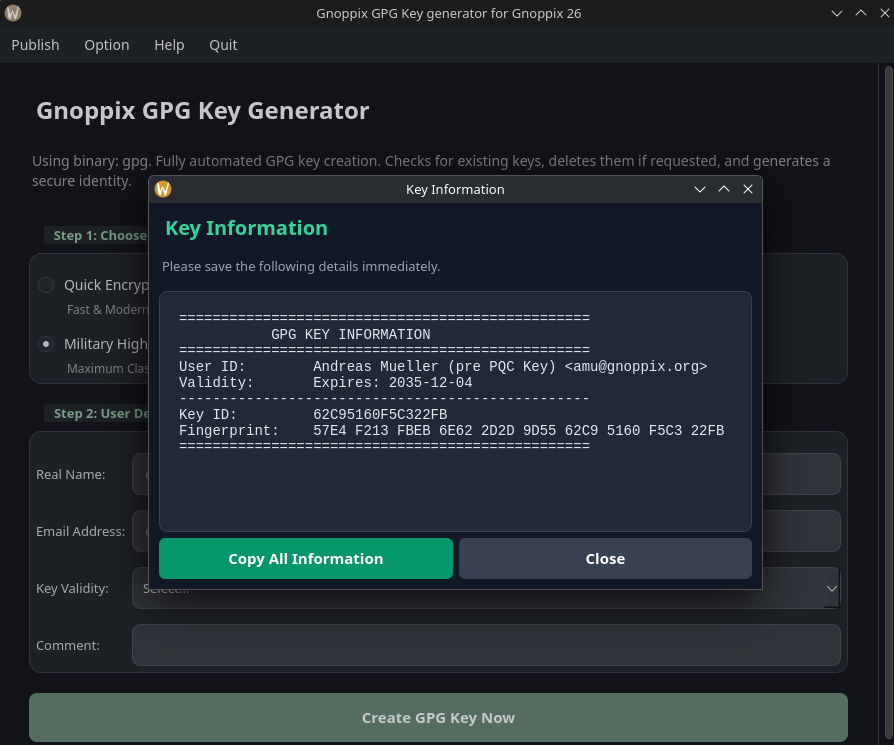The width and height of the screenshot is (894, 745).
Task: Open the Option menu
Action: click(x=107, y=45)
